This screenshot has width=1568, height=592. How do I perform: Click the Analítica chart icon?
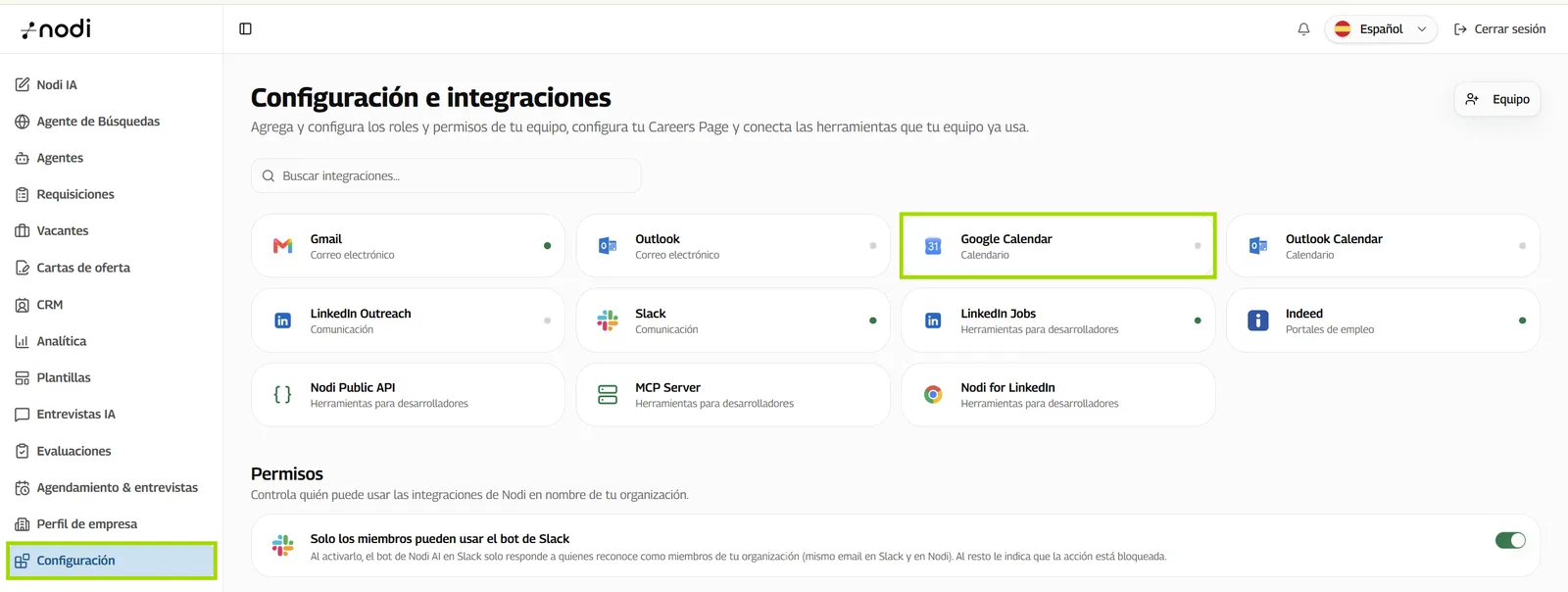23,341
